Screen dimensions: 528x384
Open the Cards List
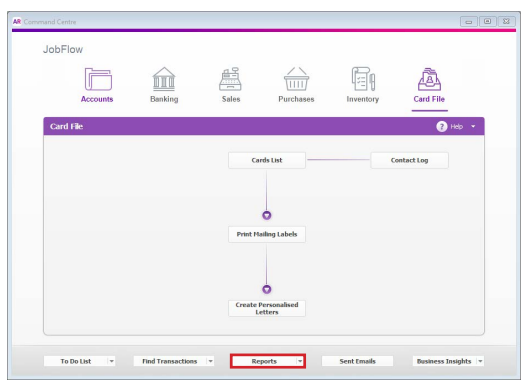pyautogui.click(x=267, y=160)
